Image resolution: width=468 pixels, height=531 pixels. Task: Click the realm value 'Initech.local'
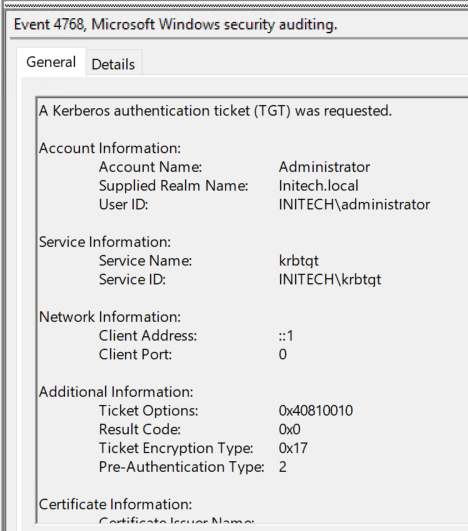(x=318, y=186)
